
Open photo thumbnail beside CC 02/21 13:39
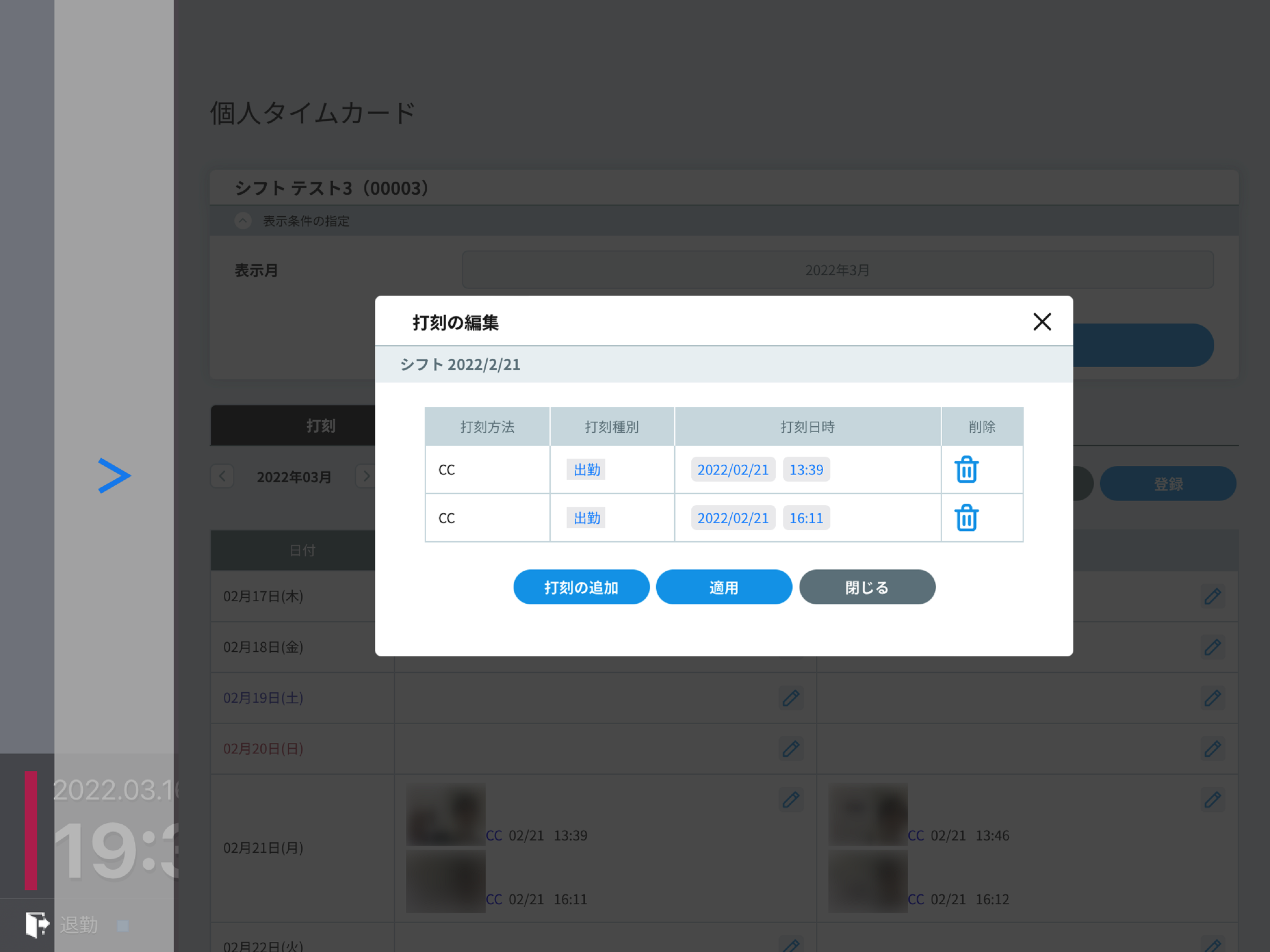coord(445,814)
